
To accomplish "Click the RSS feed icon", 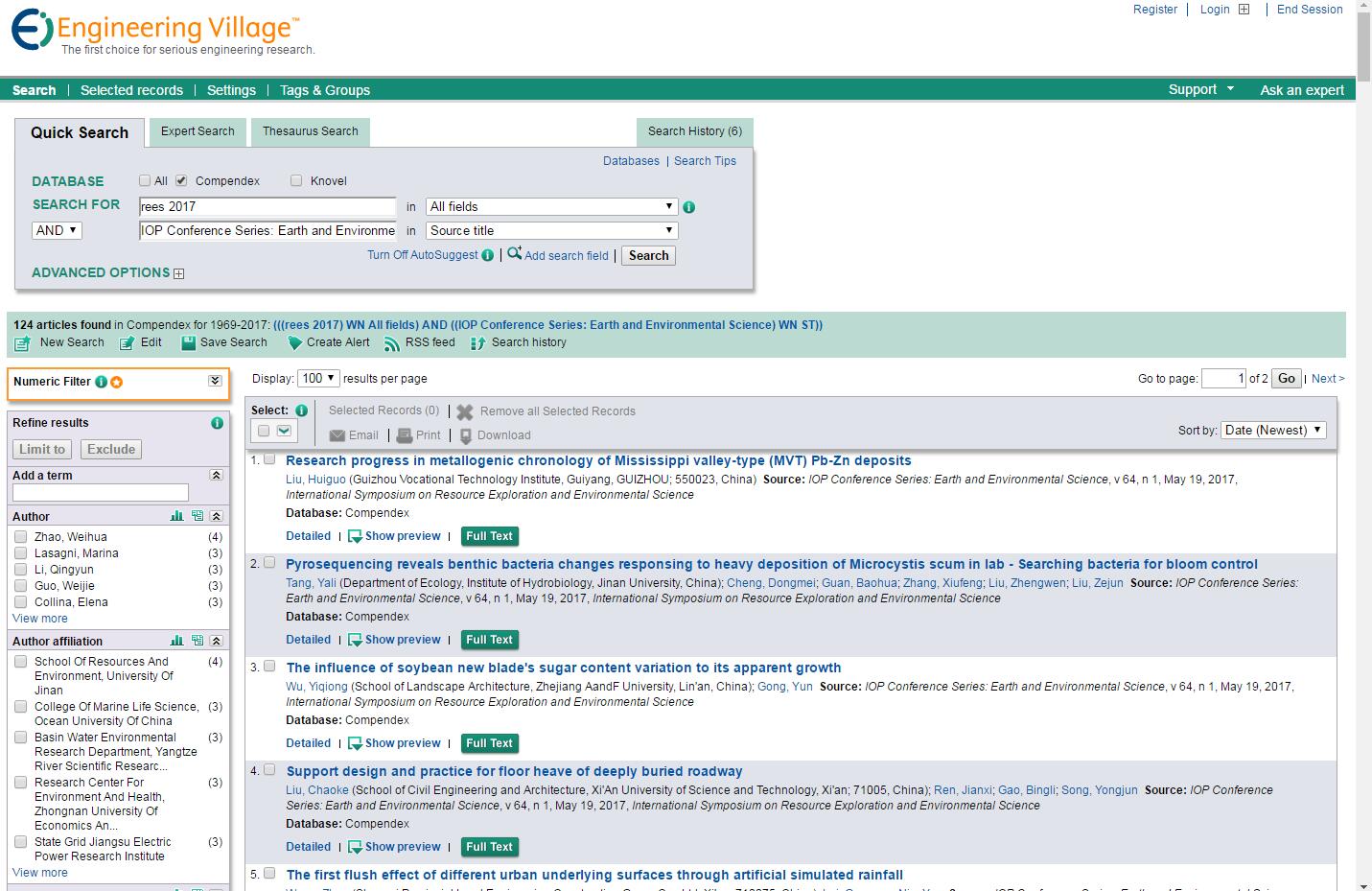I will [x=391, y=343].
